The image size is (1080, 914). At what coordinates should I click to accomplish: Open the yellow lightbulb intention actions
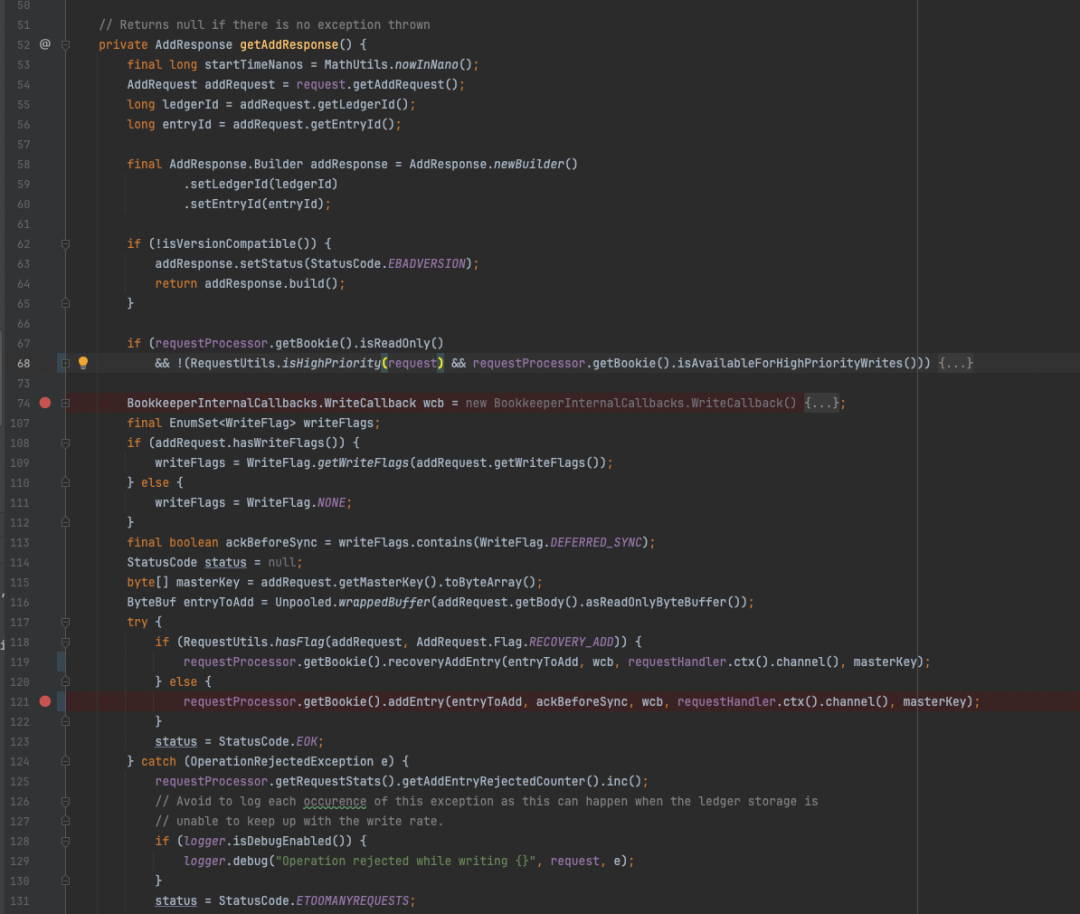pyautogui.click(x=83, y=363)
